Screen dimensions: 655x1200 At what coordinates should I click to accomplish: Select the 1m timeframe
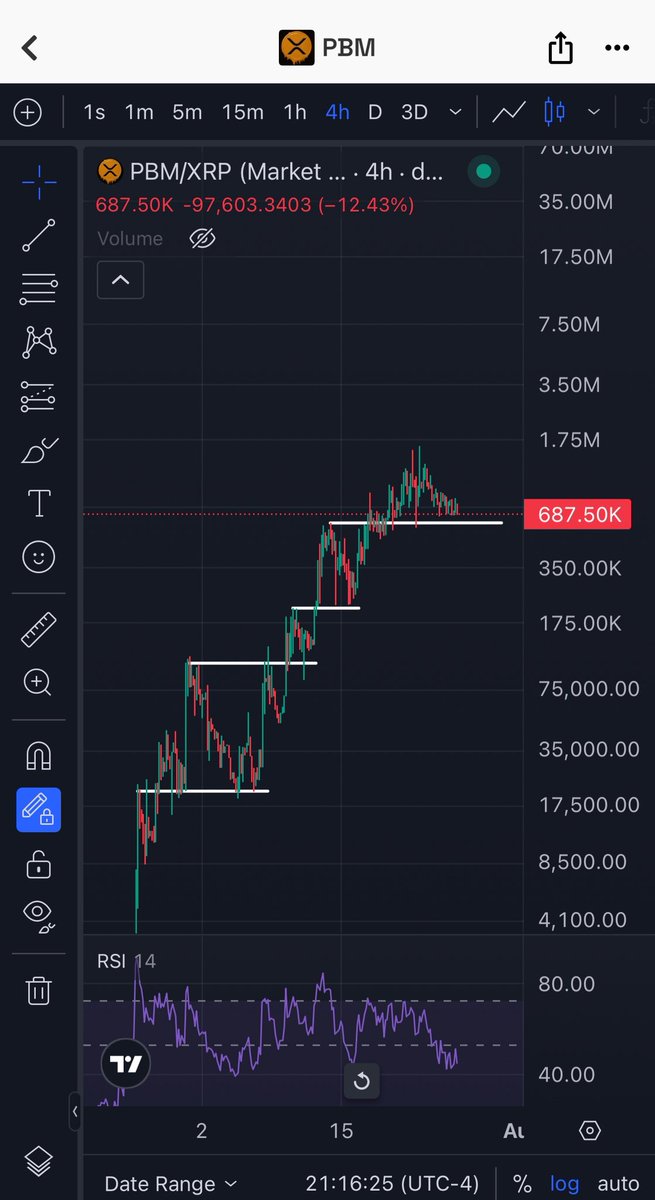pos(139,112)
